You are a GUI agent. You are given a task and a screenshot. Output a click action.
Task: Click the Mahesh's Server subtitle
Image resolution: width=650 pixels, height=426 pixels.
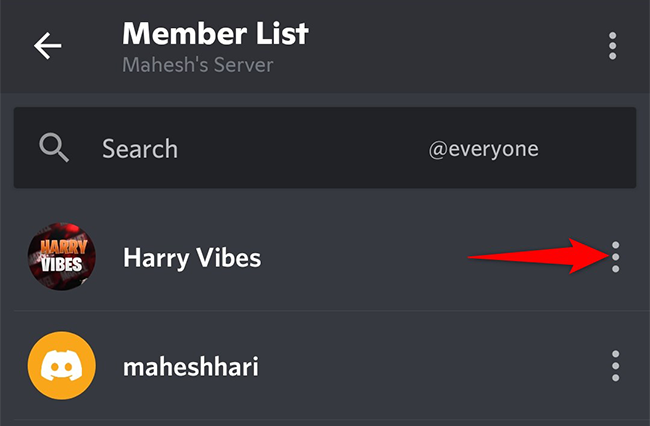coord(197,66)
